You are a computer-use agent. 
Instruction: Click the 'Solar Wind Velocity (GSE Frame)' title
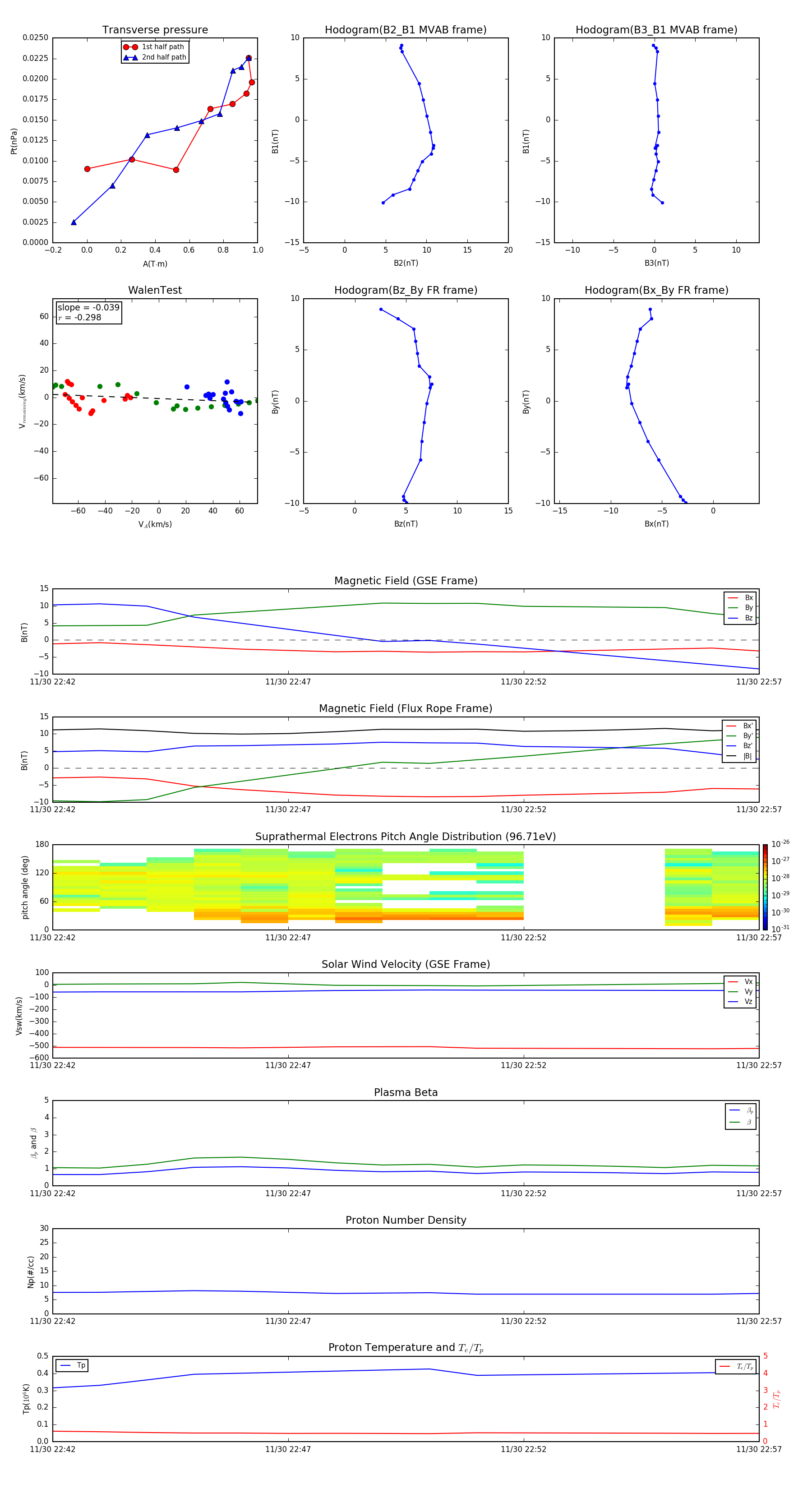pyautogui.click(x=406, y=965)
